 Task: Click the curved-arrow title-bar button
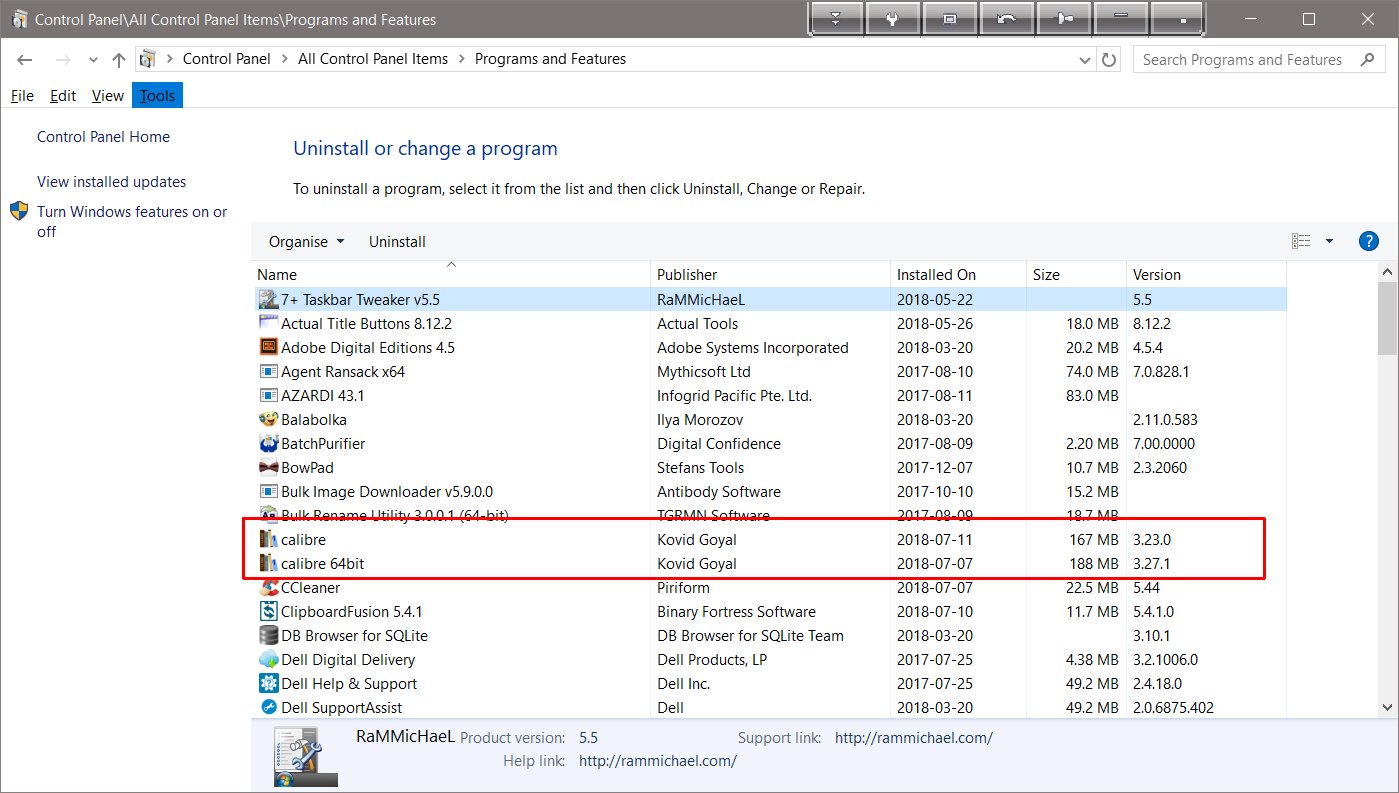(x=1008, y=18)
